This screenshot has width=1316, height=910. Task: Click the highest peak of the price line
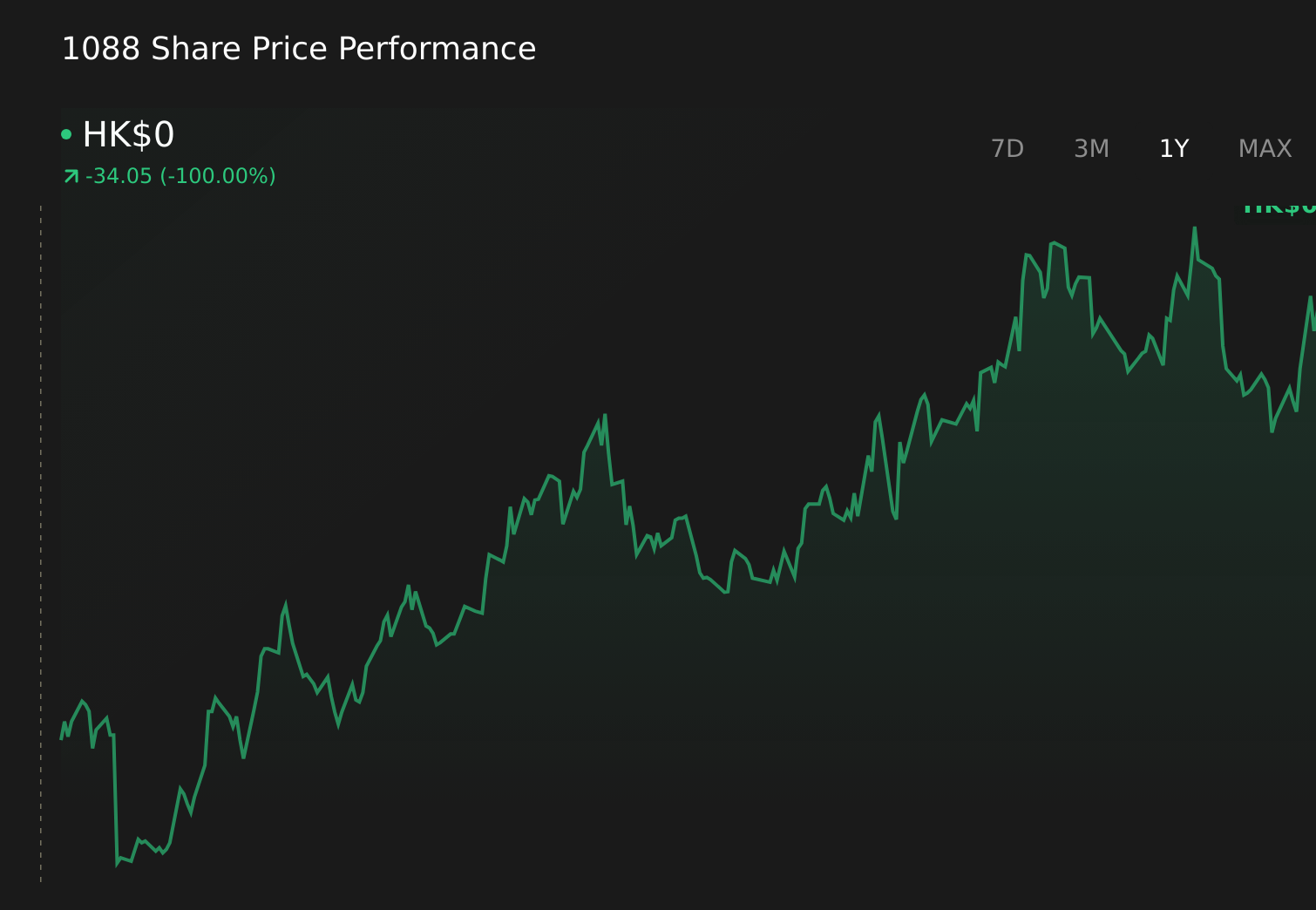[x=1194, y=229]
